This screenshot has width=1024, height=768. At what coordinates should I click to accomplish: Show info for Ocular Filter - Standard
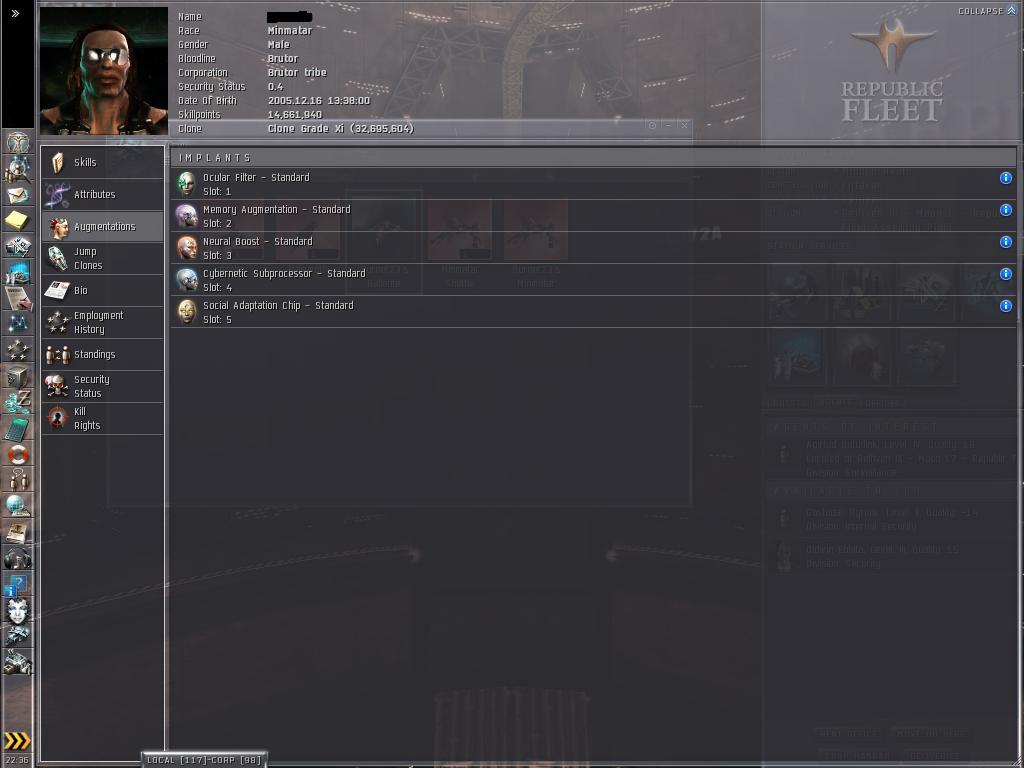pos(1006,178)
